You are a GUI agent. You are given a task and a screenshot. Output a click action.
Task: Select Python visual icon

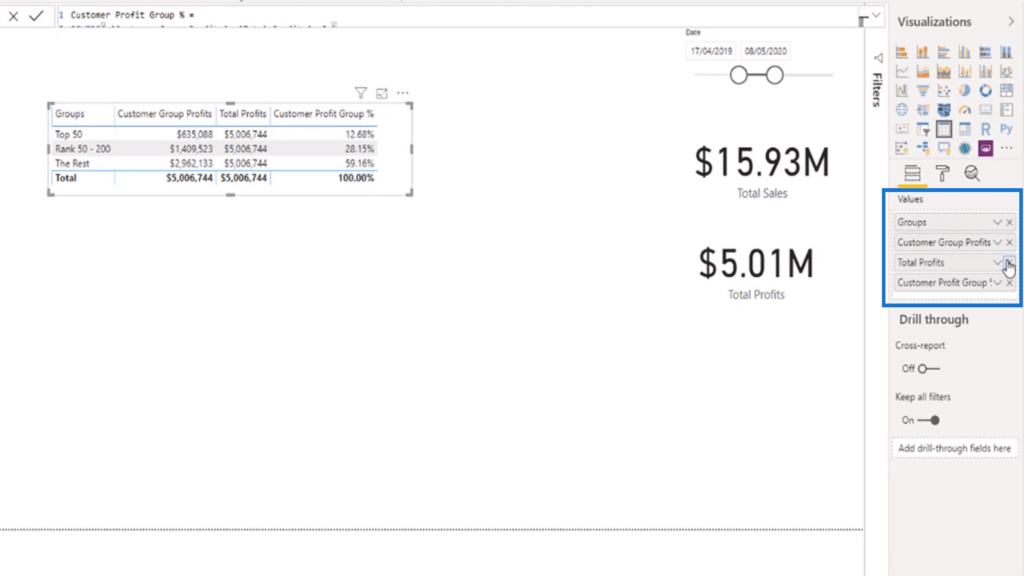click(1006, 129)
